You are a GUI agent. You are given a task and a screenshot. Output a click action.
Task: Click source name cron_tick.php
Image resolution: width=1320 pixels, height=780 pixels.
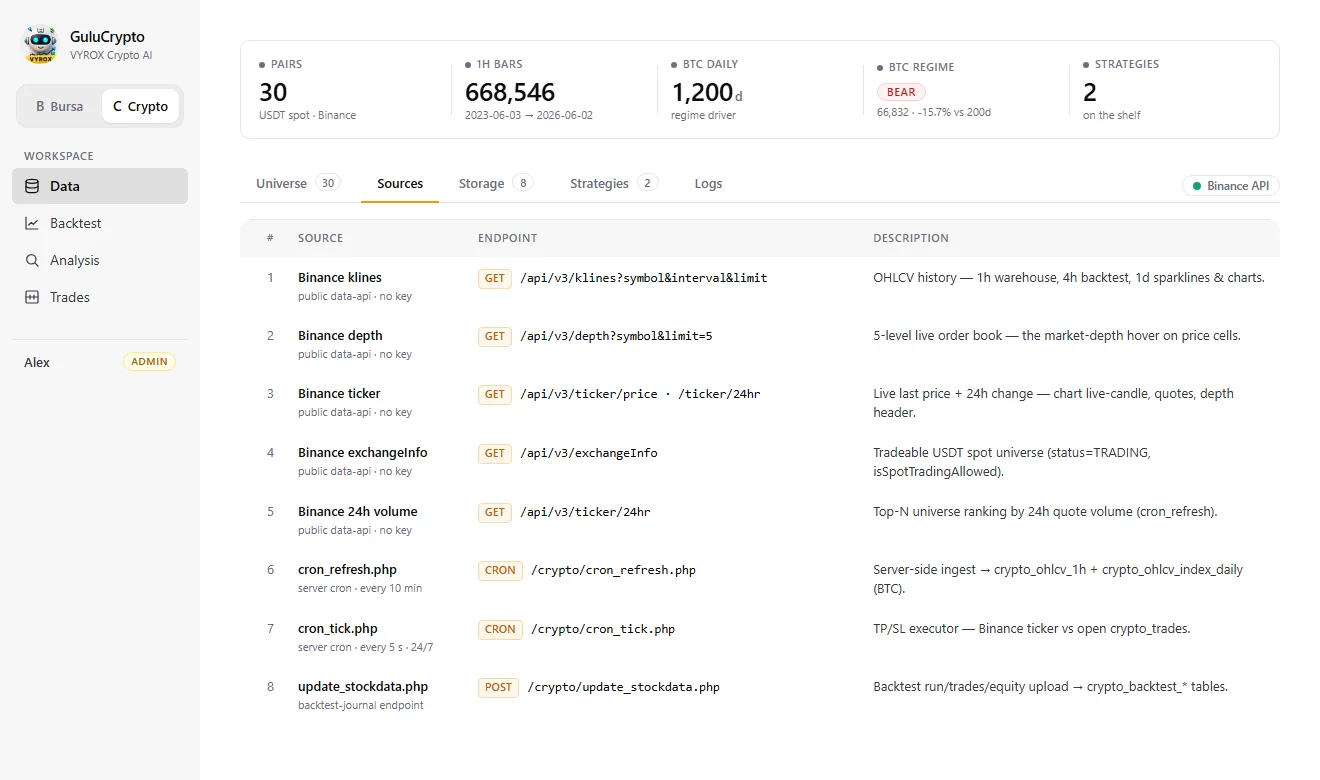[x=338, y=628]
